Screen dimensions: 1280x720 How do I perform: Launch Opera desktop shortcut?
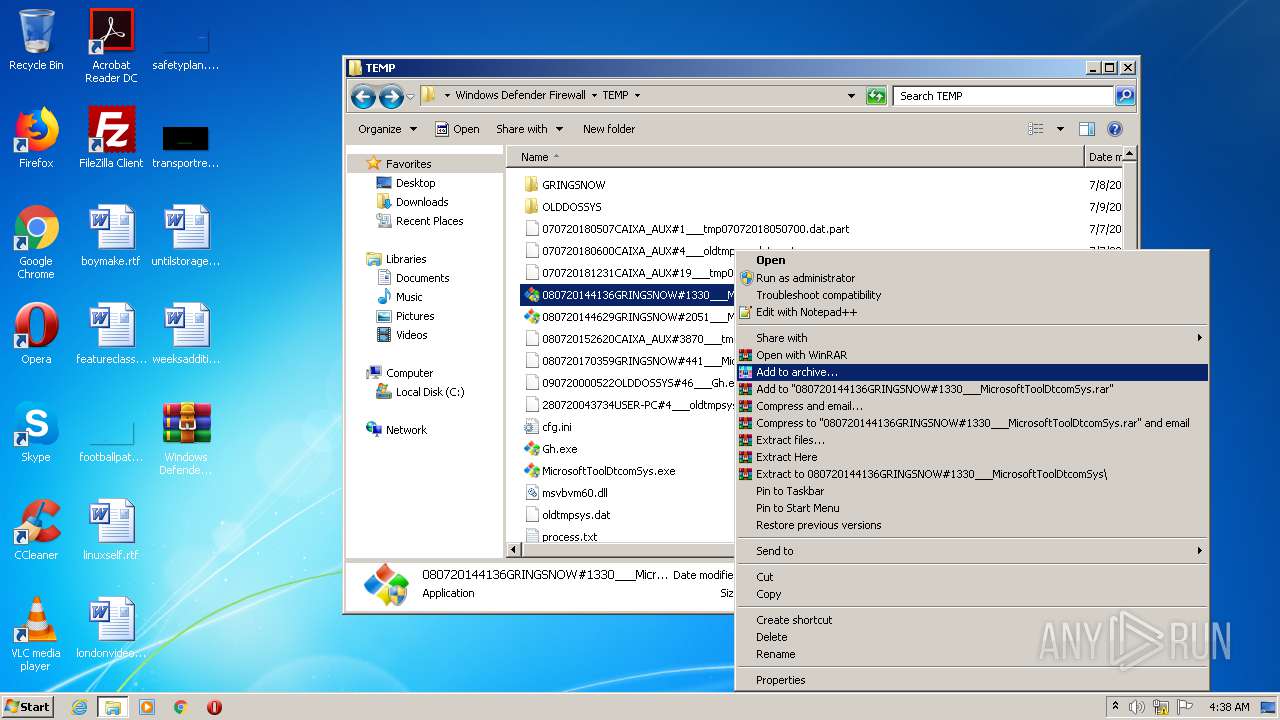pyautogui.click(x=36, y=334)
